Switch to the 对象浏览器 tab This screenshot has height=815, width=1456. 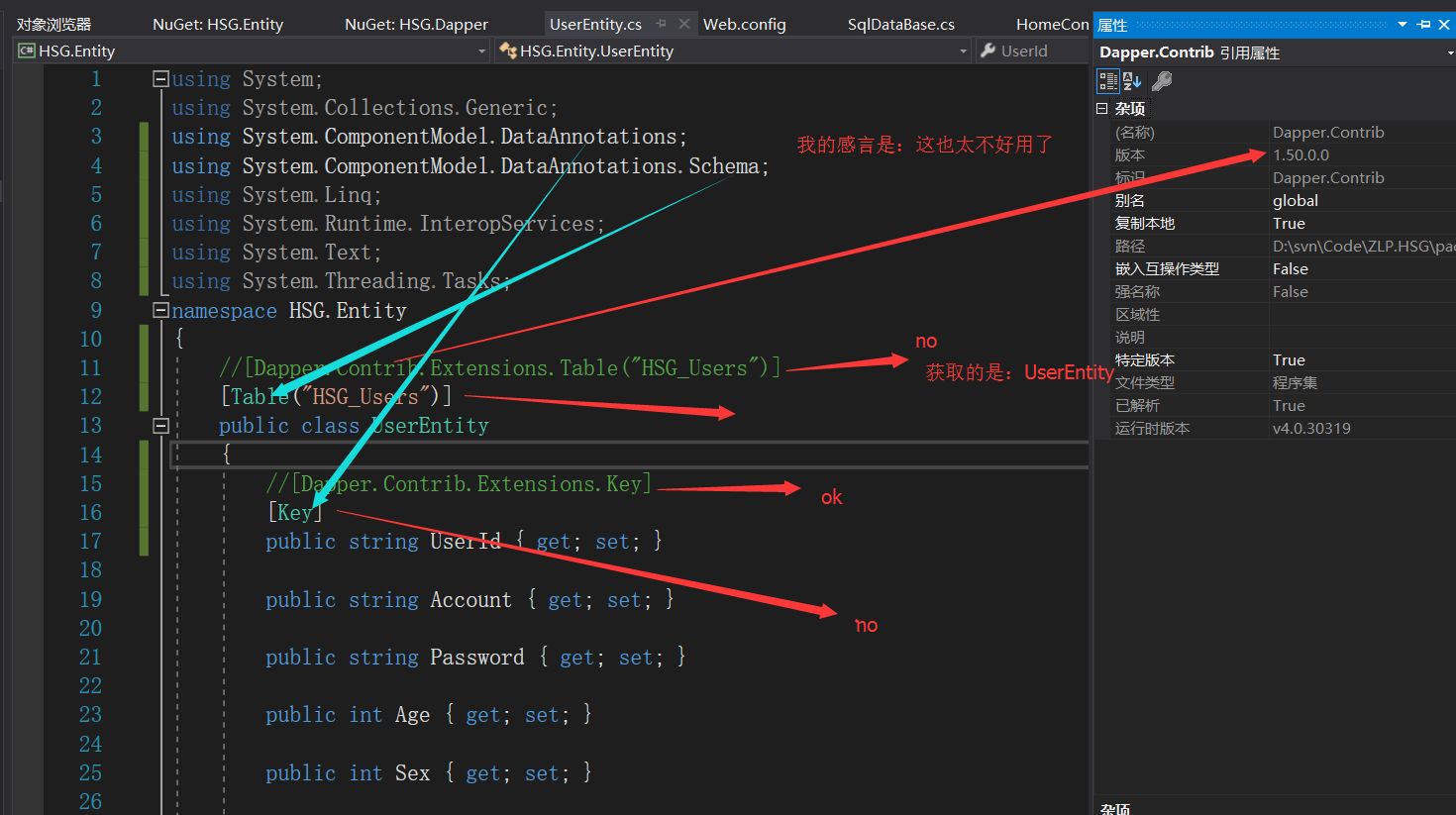tap(53, 24)
